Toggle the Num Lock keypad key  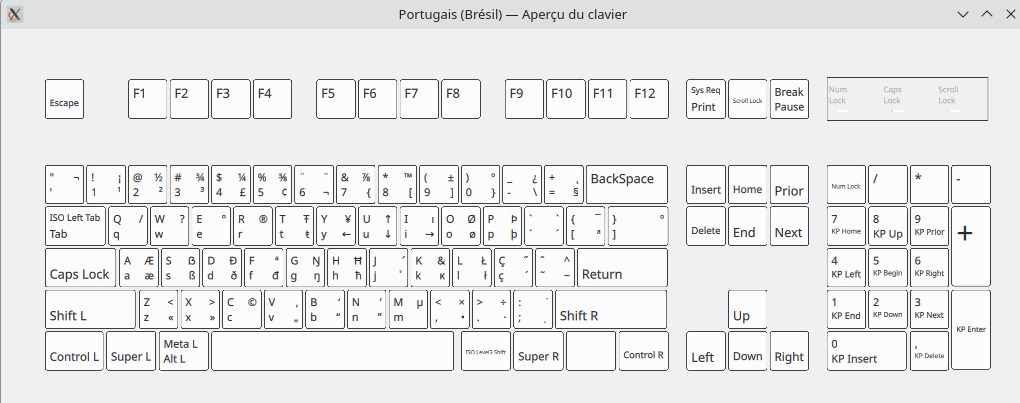[846, 185]
